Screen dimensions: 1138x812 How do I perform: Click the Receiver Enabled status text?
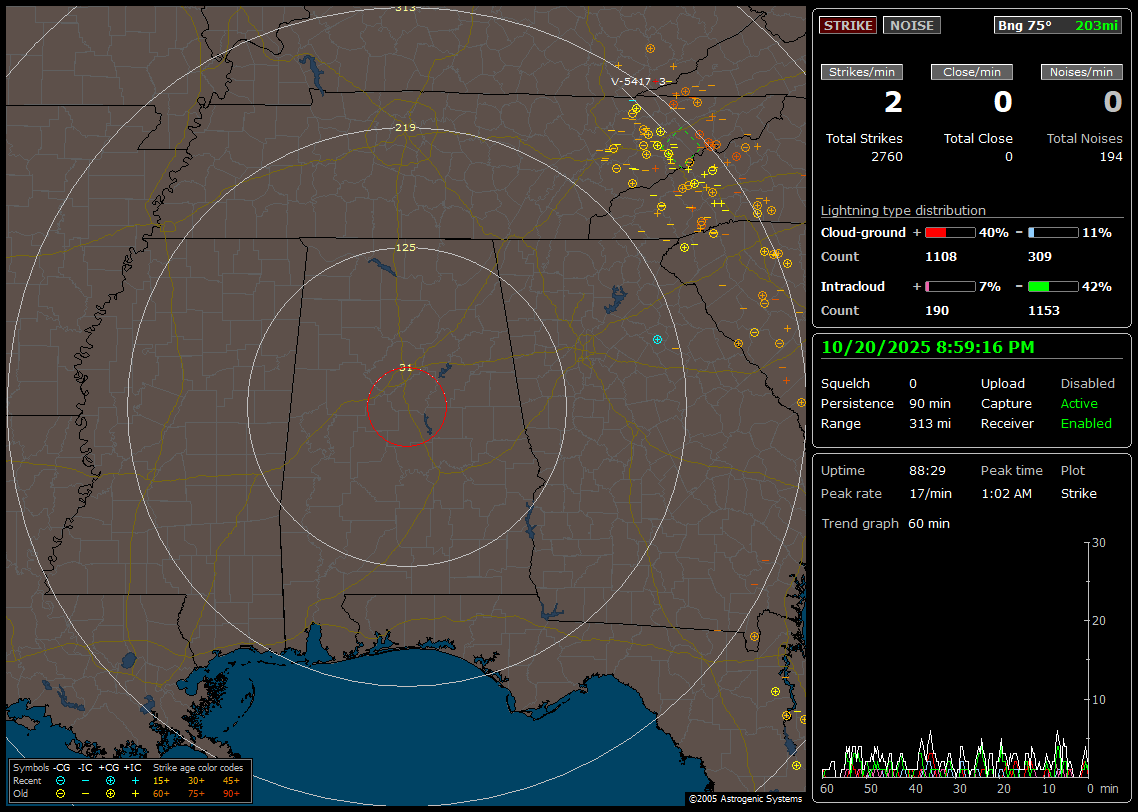(1086, 423)
